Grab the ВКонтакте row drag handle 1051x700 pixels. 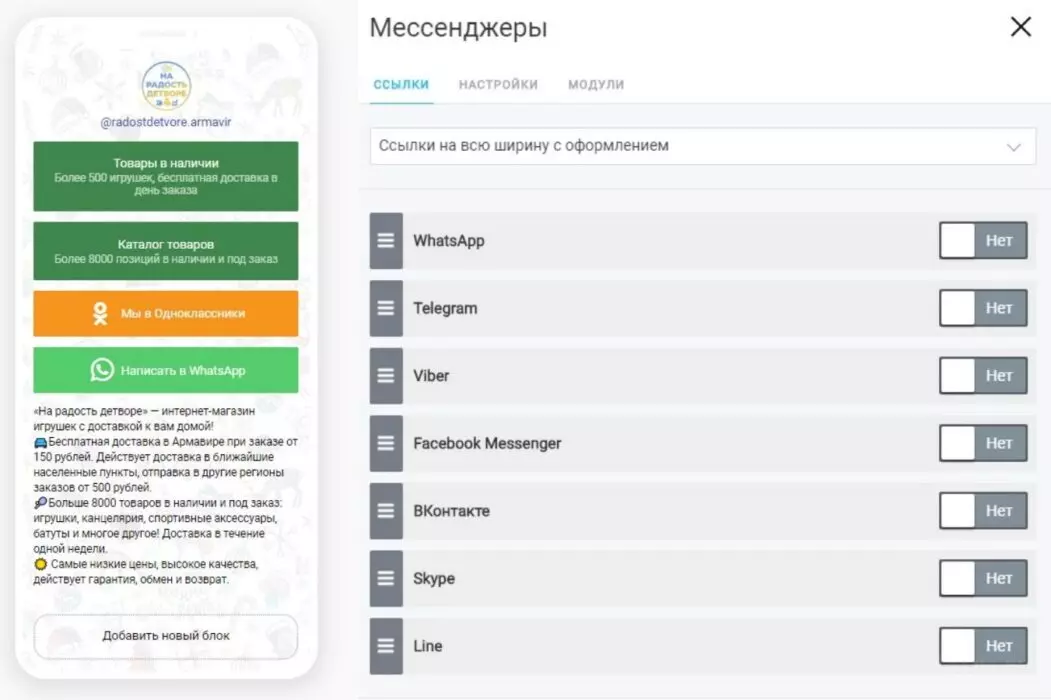pos(386,511)
